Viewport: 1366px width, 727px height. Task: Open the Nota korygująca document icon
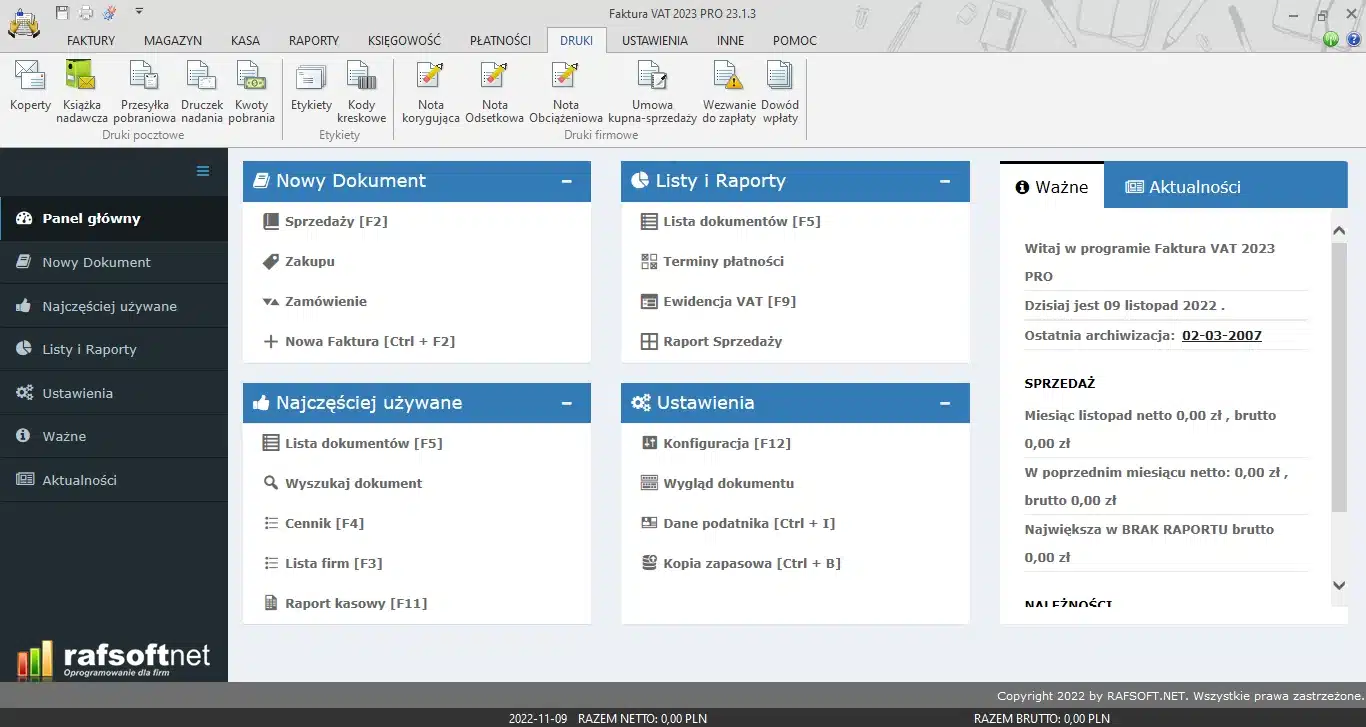(x=430, y=90)
